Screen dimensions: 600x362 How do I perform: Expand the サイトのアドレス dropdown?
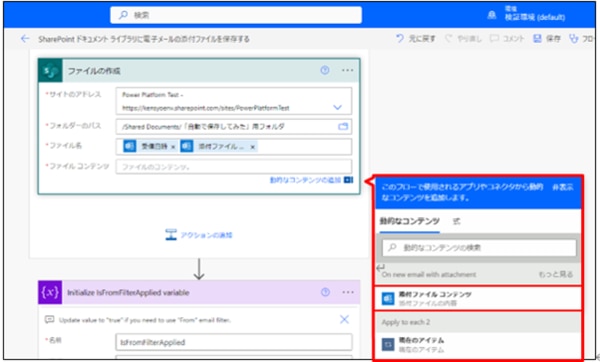[x=337, y=108]
